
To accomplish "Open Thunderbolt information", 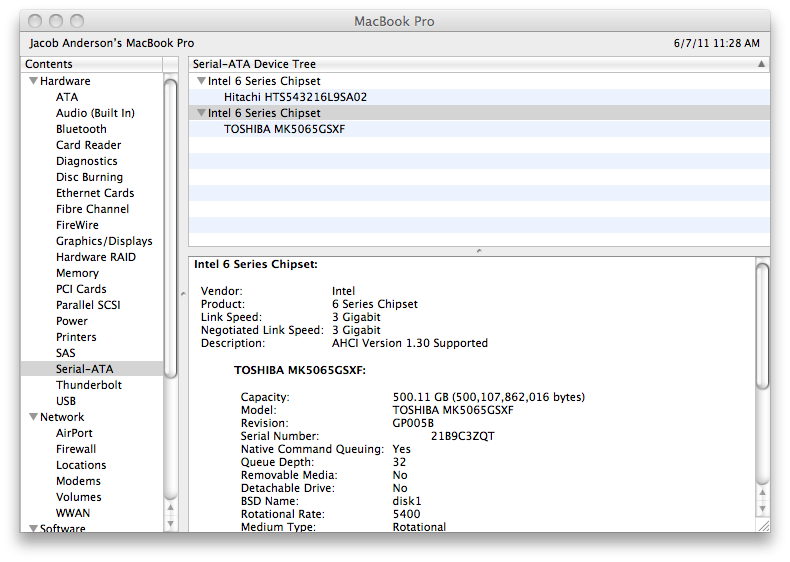I will (89, 385).
